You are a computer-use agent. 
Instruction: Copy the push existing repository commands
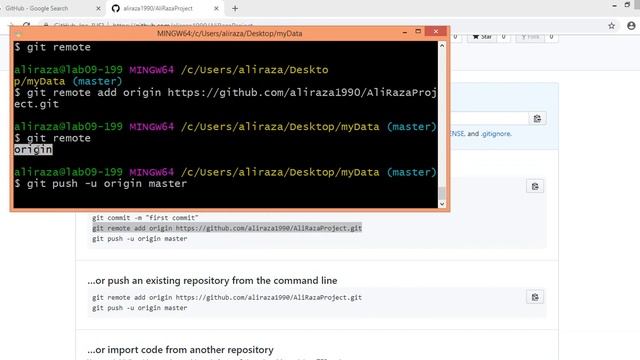(535, 297)
